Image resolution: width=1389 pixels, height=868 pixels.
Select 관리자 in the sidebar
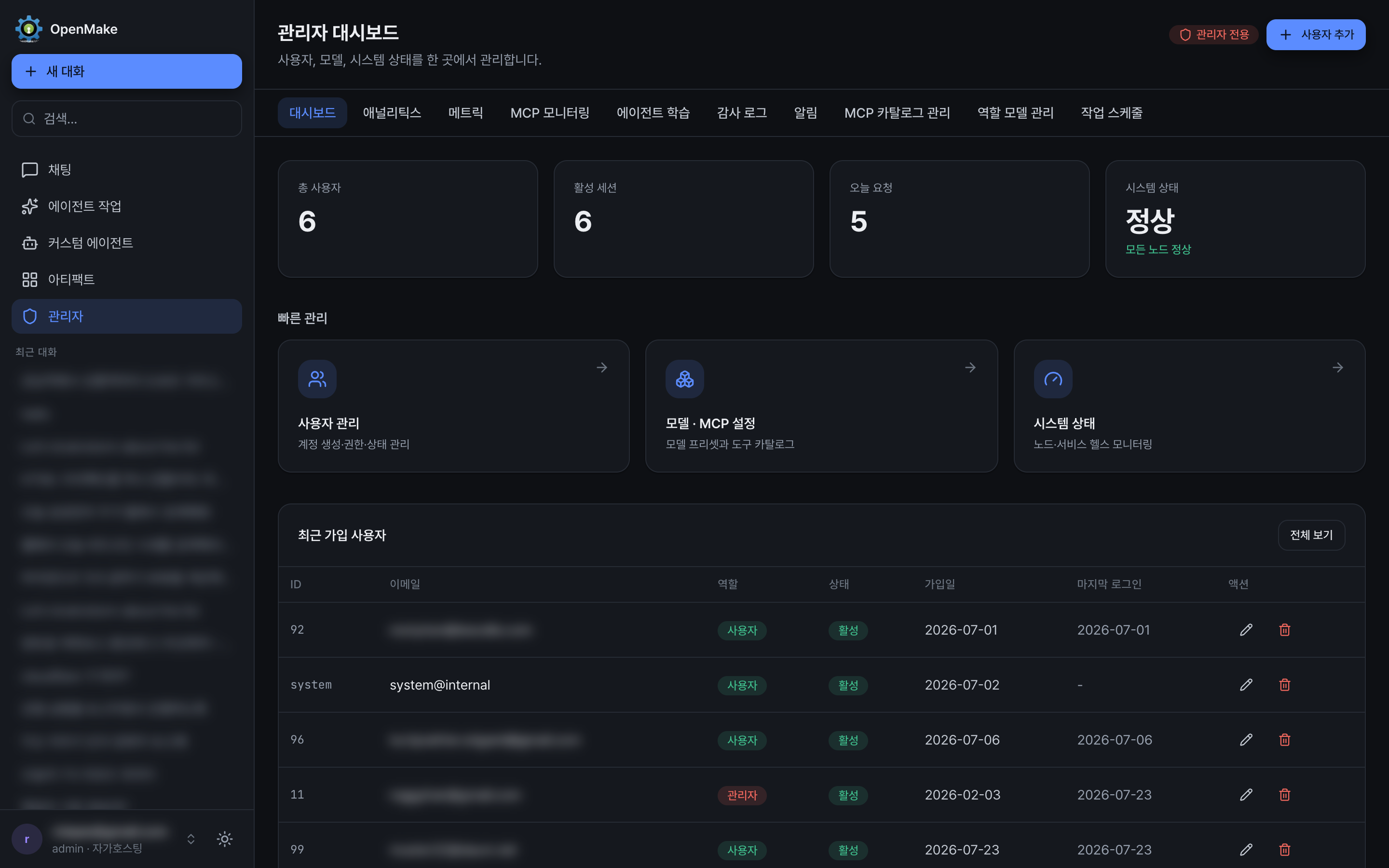point(126,316)
